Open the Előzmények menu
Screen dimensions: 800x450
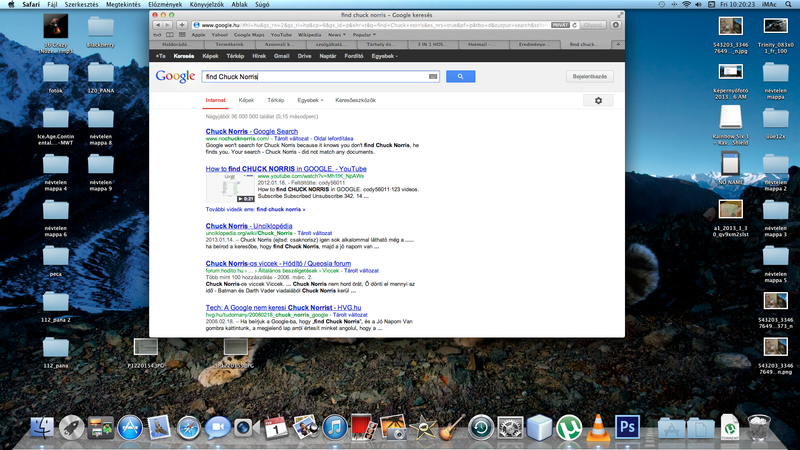tap(165, 4)
